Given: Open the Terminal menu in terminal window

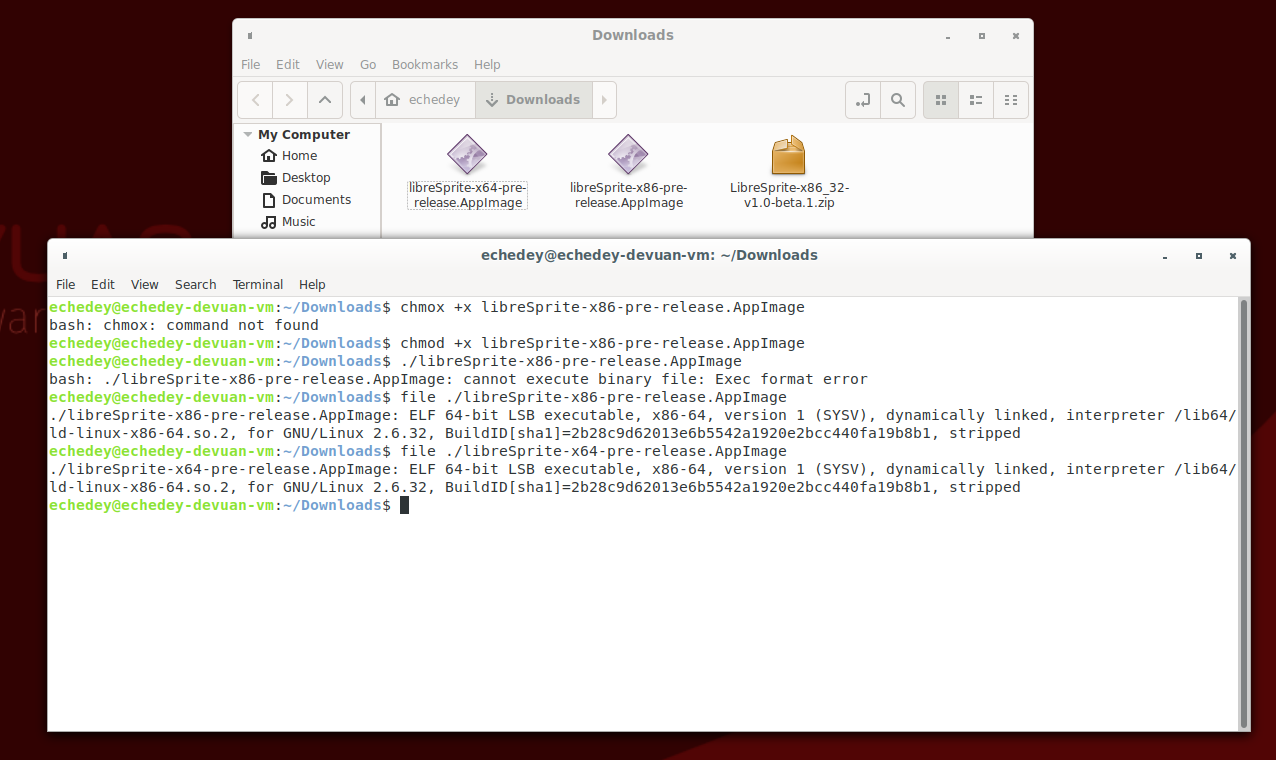Looking at the screenshot, I should [257, 284].
